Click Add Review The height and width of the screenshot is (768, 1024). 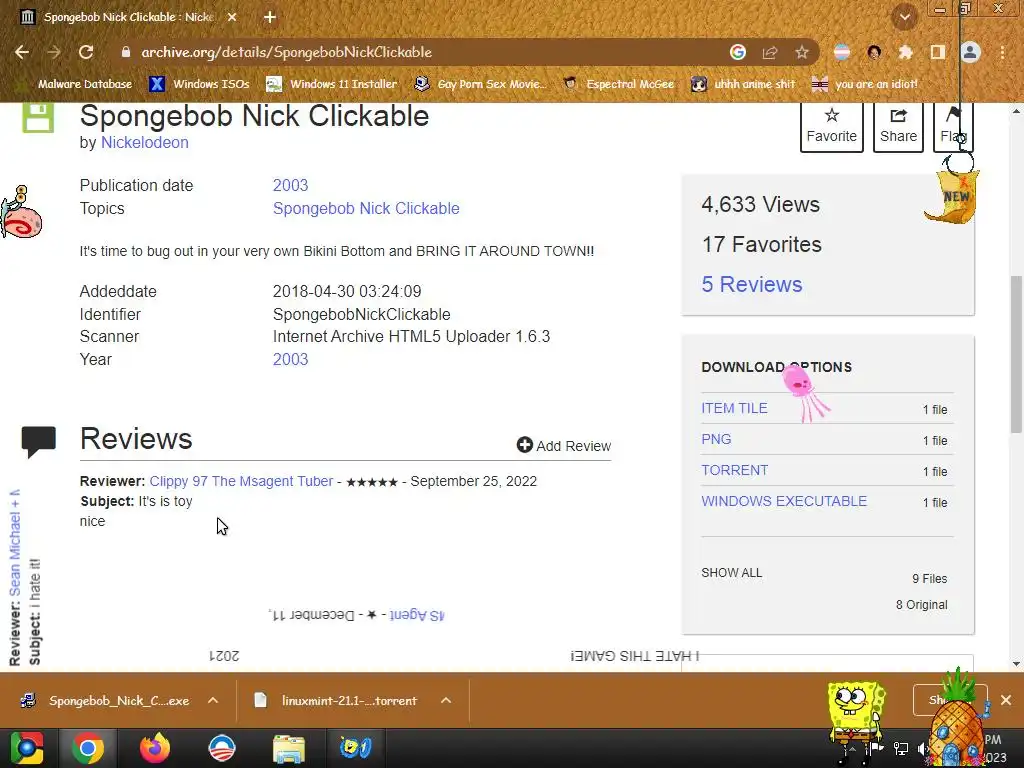tap(564, 445)
